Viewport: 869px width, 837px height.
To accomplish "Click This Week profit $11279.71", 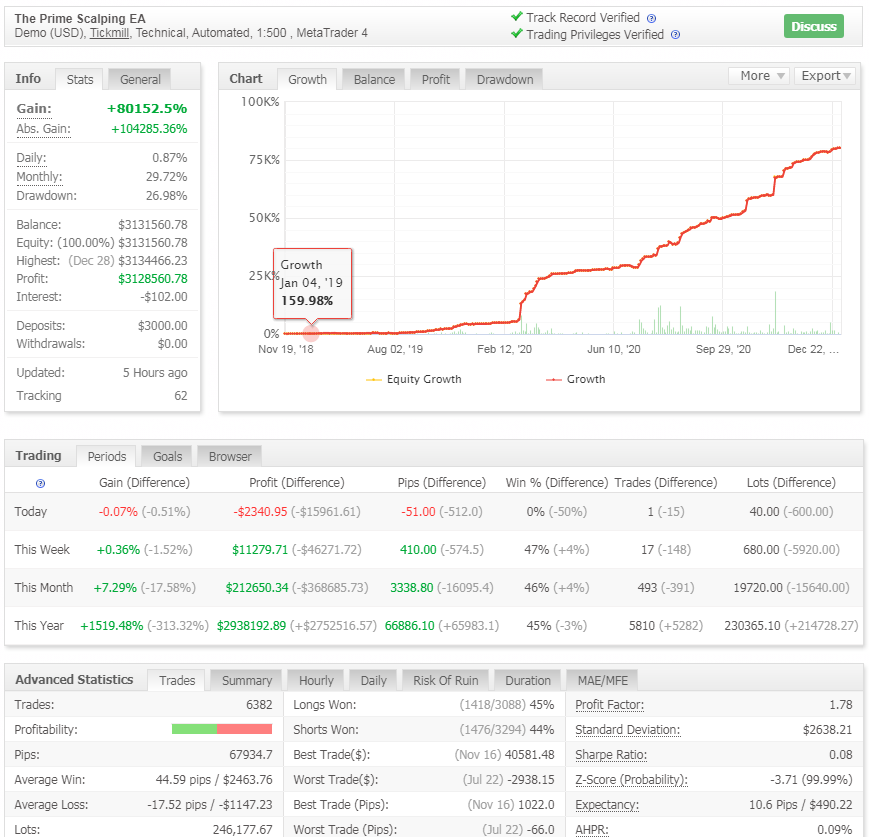I will pyautogui.click(x=260, y=549).
